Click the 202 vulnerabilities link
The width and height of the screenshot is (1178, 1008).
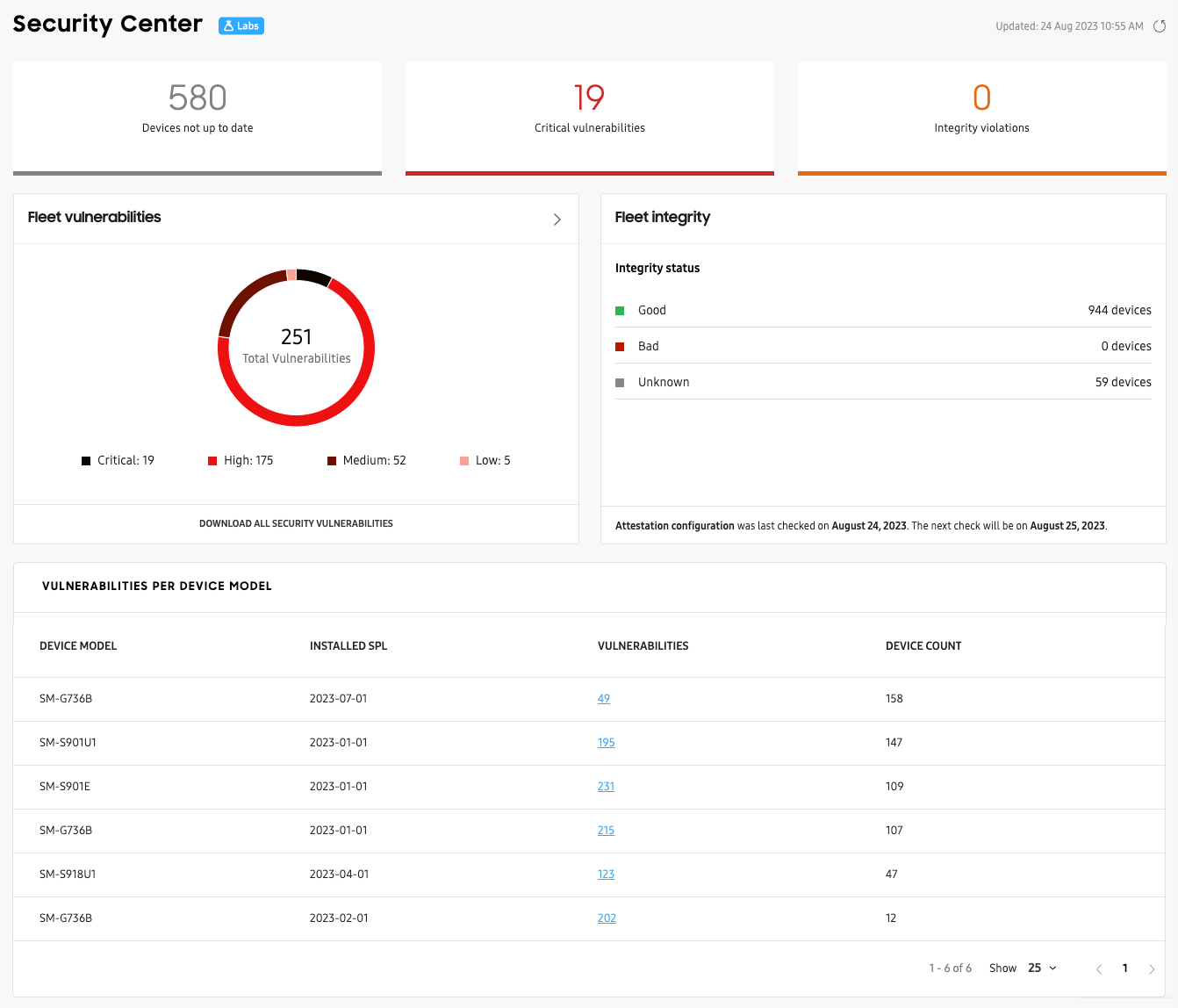[607, 918]
